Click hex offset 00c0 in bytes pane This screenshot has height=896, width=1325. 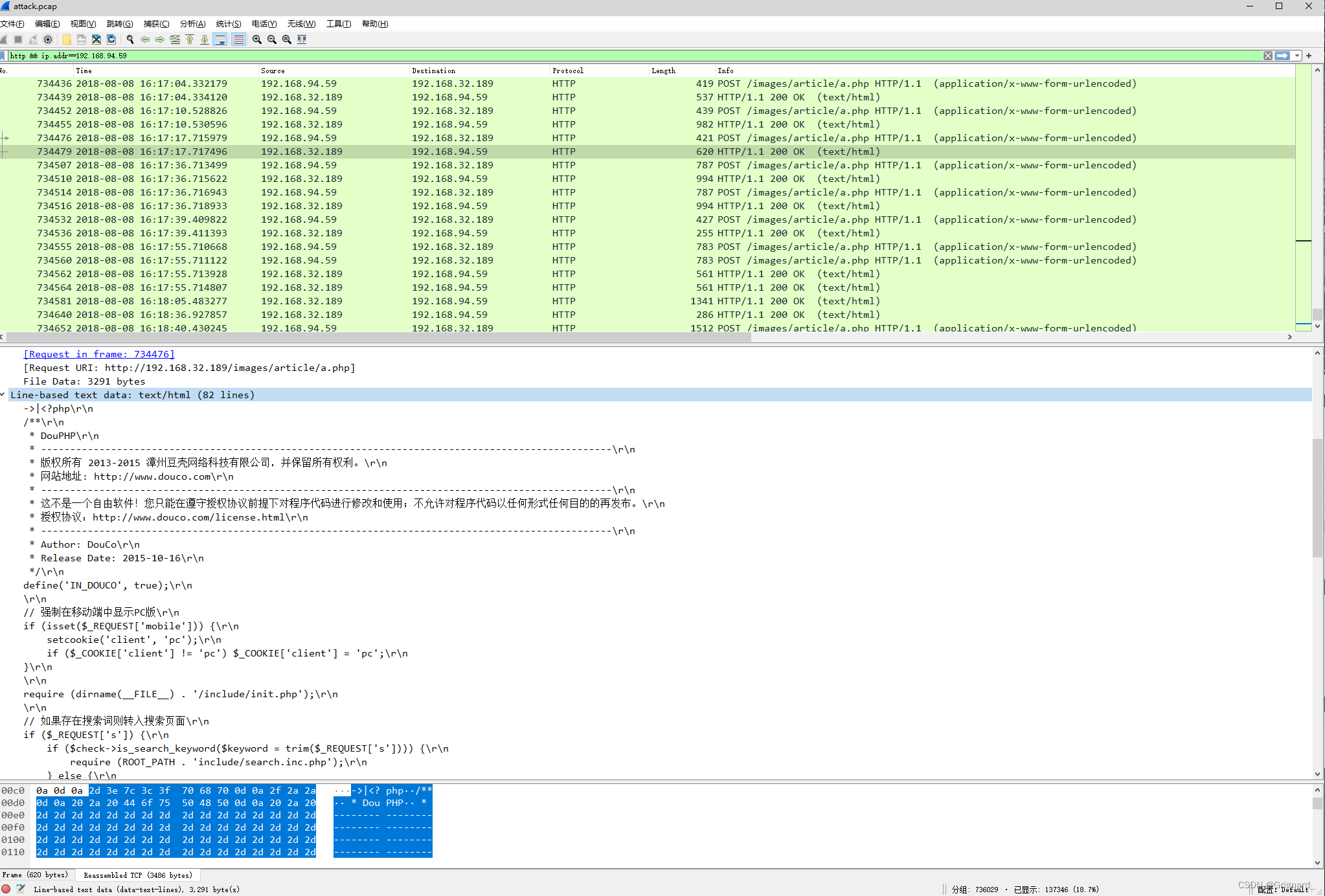[13, 790]
